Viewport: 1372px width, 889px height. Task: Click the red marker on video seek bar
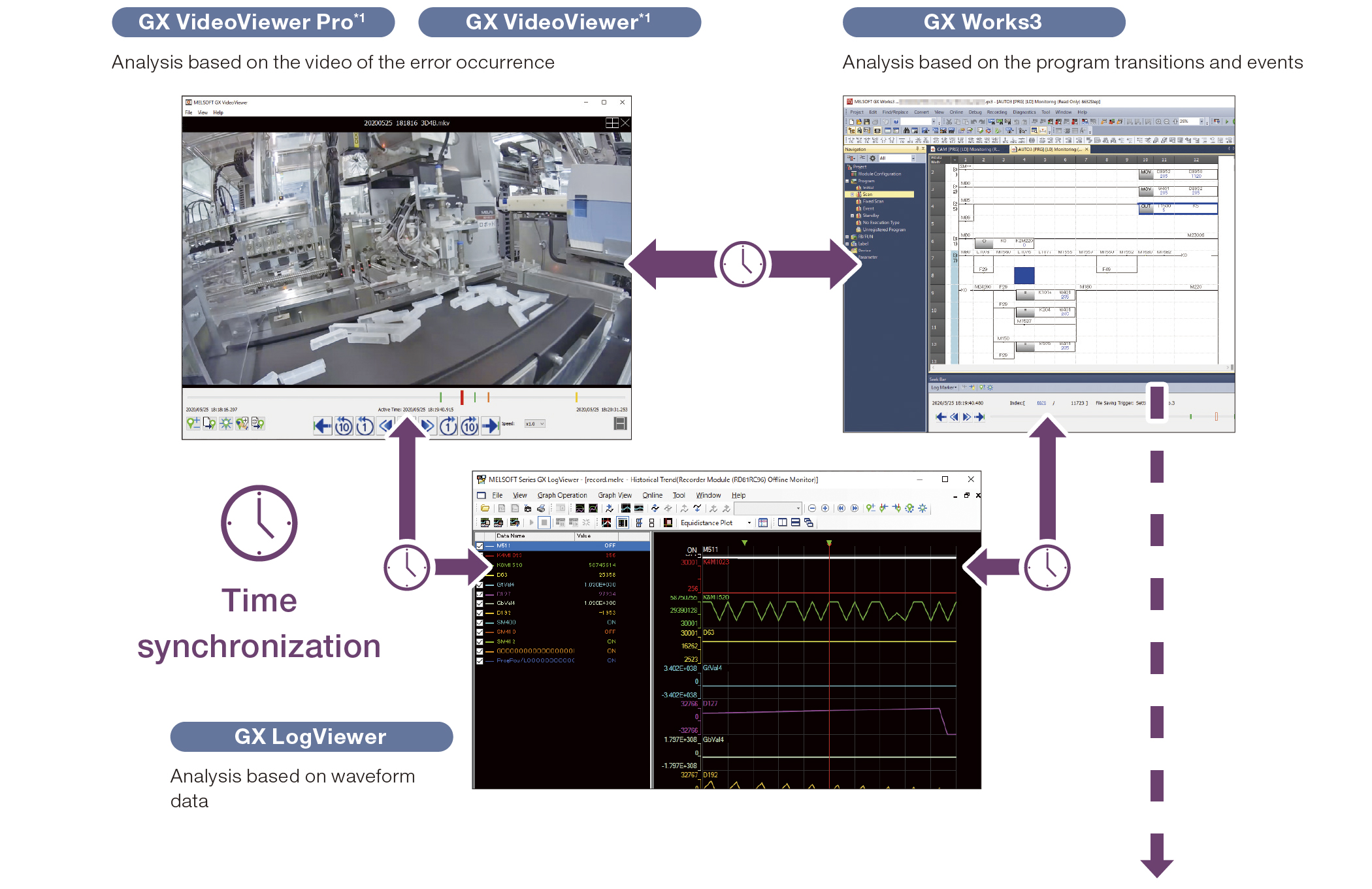pos(462,396)
